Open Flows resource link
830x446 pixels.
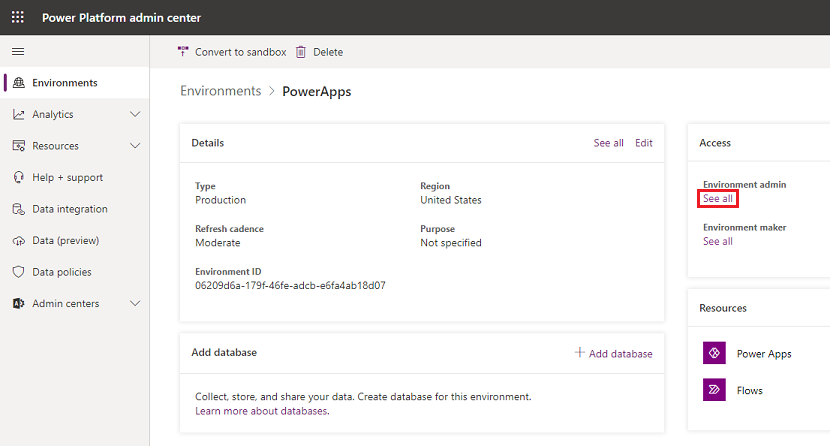coord(750,390)
